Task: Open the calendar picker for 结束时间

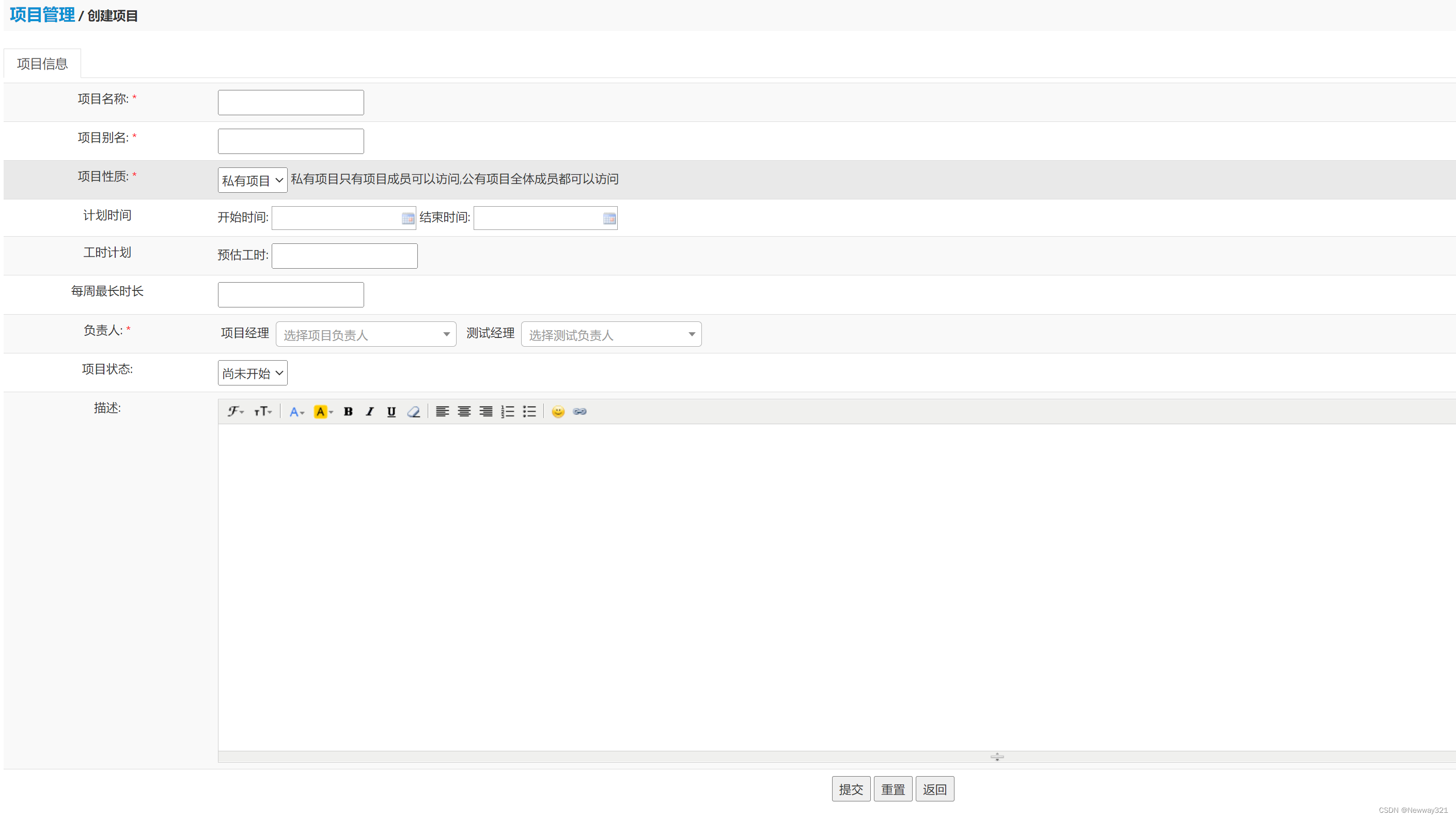Action: pos(609,219)
